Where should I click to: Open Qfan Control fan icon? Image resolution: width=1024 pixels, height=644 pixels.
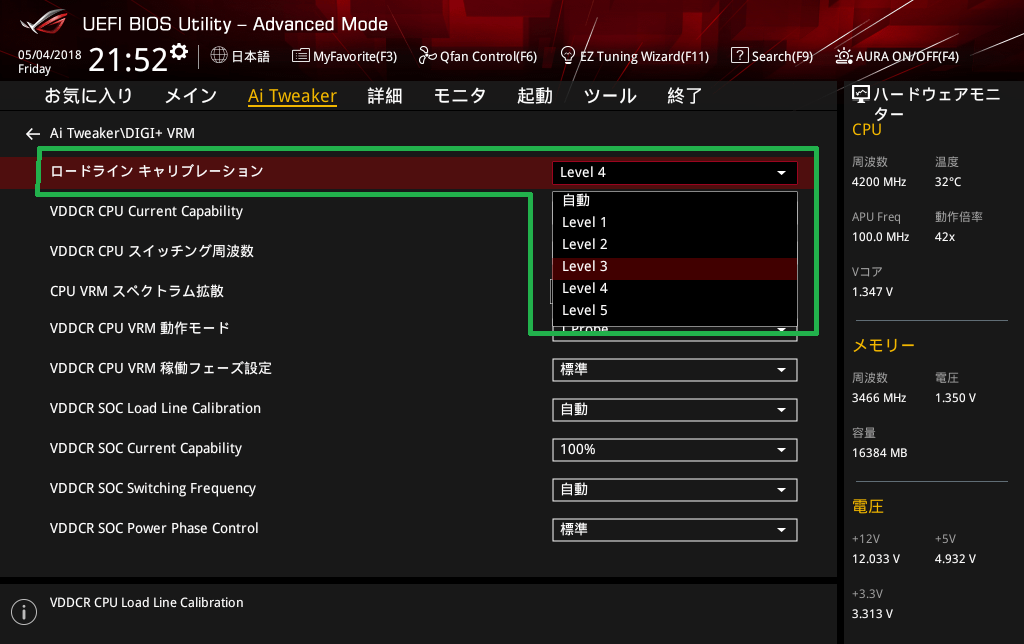click(427, 56)
